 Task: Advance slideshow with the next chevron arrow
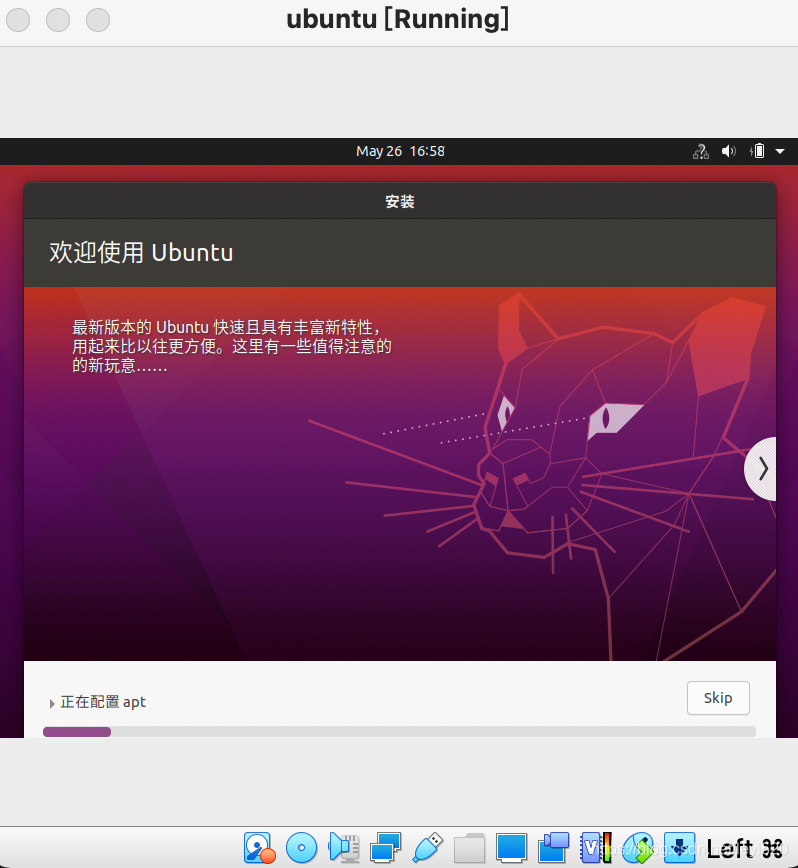(761, 469)
